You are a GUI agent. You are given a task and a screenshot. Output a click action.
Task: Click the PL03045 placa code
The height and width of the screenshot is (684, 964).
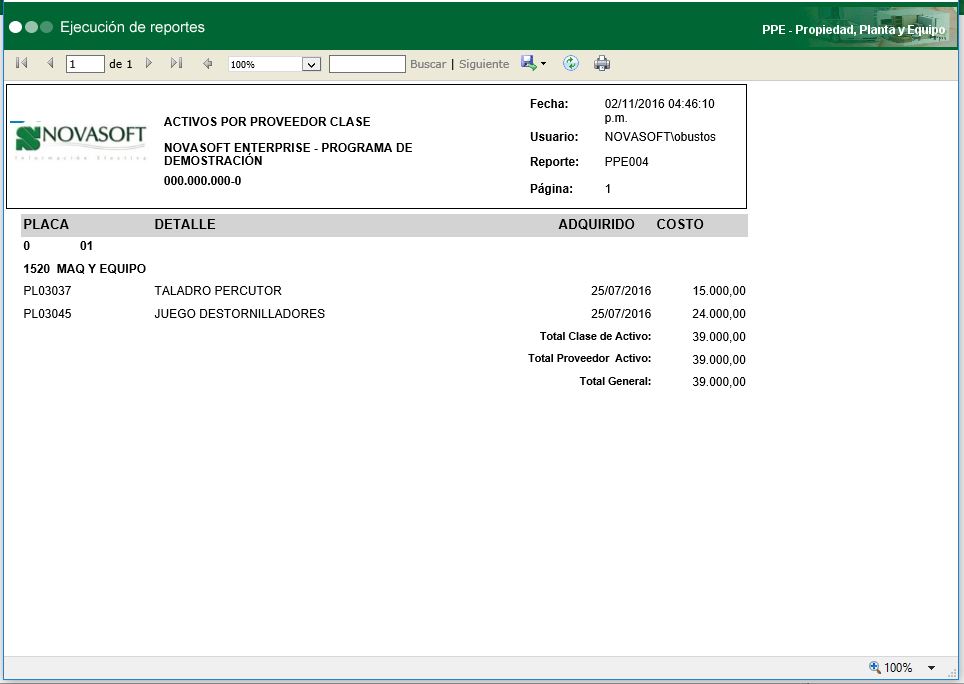[47, 314]
